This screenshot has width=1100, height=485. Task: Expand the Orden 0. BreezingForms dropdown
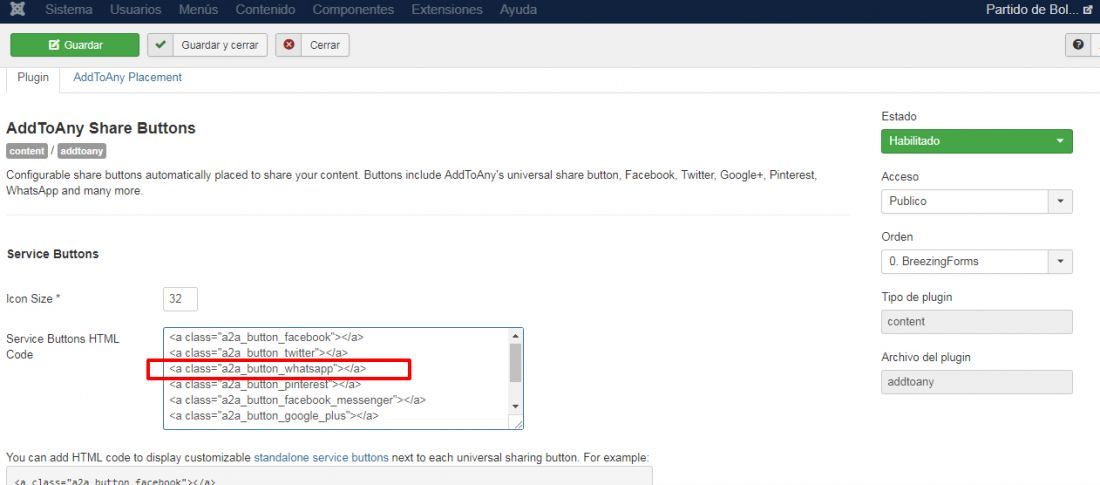(x=977, y=261)
